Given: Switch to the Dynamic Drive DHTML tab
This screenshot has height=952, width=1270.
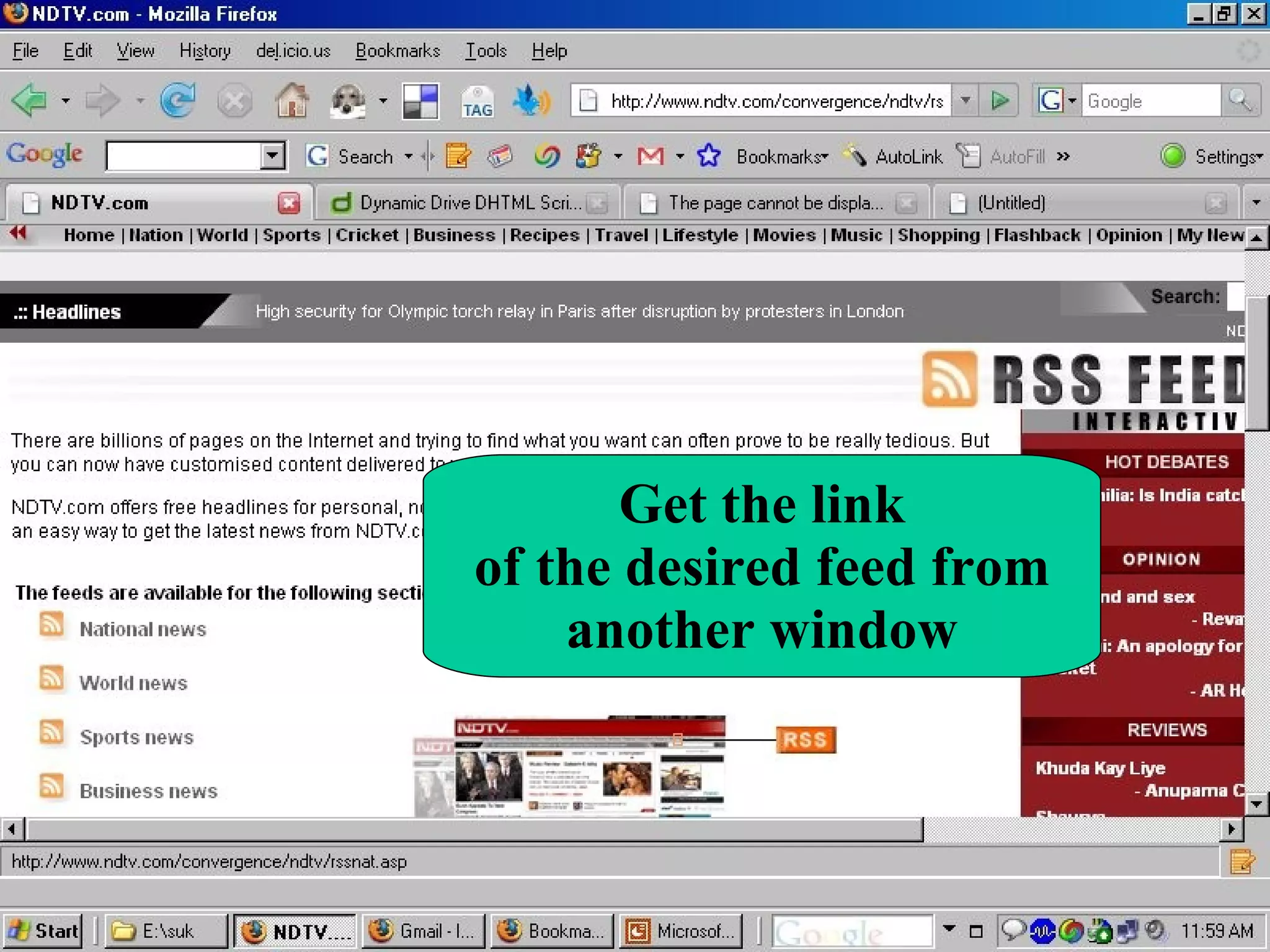Looking at the screenshot, I should 468,203.
